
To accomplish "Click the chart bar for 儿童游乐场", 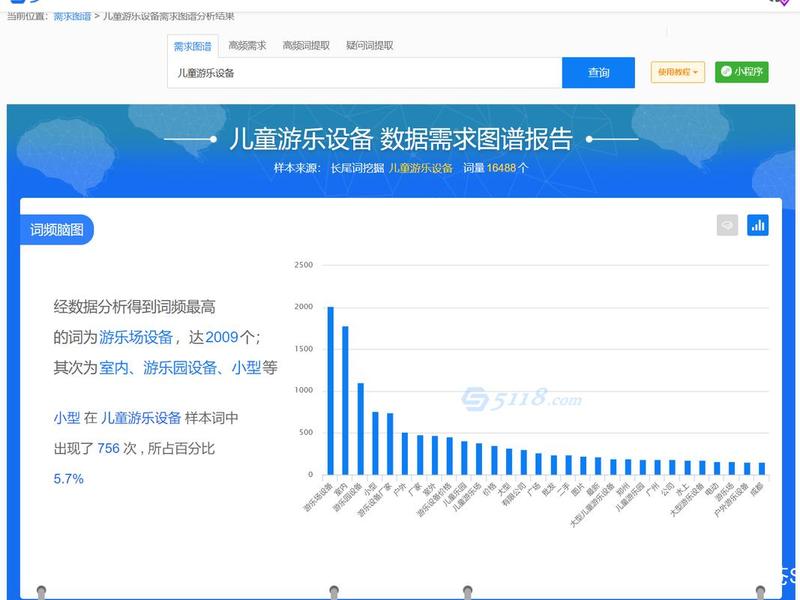I will click(x=480, y=459).
